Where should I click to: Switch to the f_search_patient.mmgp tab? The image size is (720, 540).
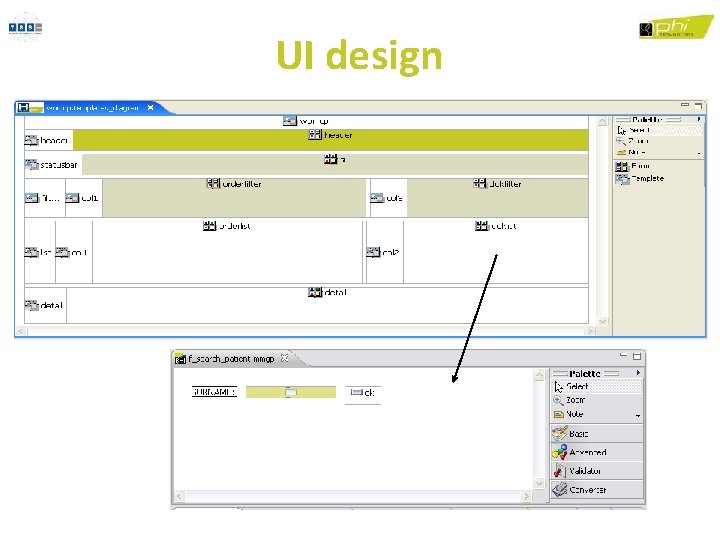[231, 359]
